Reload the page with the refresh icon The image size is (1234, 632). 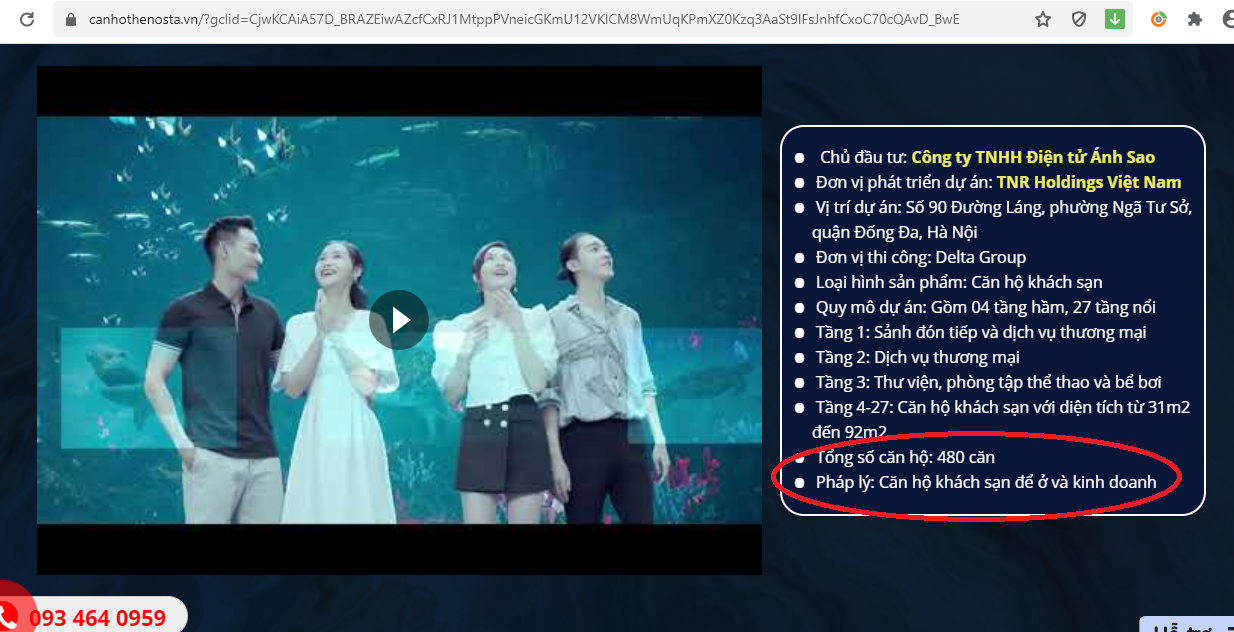coord(27,19)
